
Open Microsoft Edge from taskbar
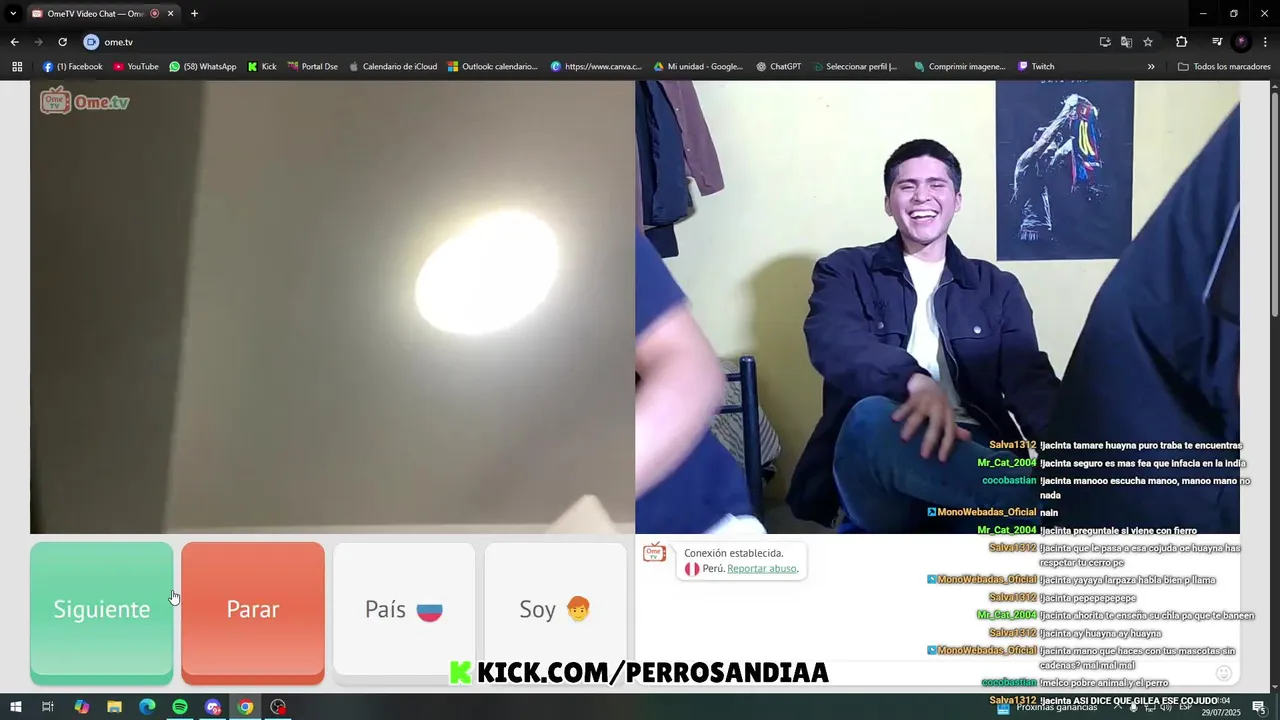point(147,707)
